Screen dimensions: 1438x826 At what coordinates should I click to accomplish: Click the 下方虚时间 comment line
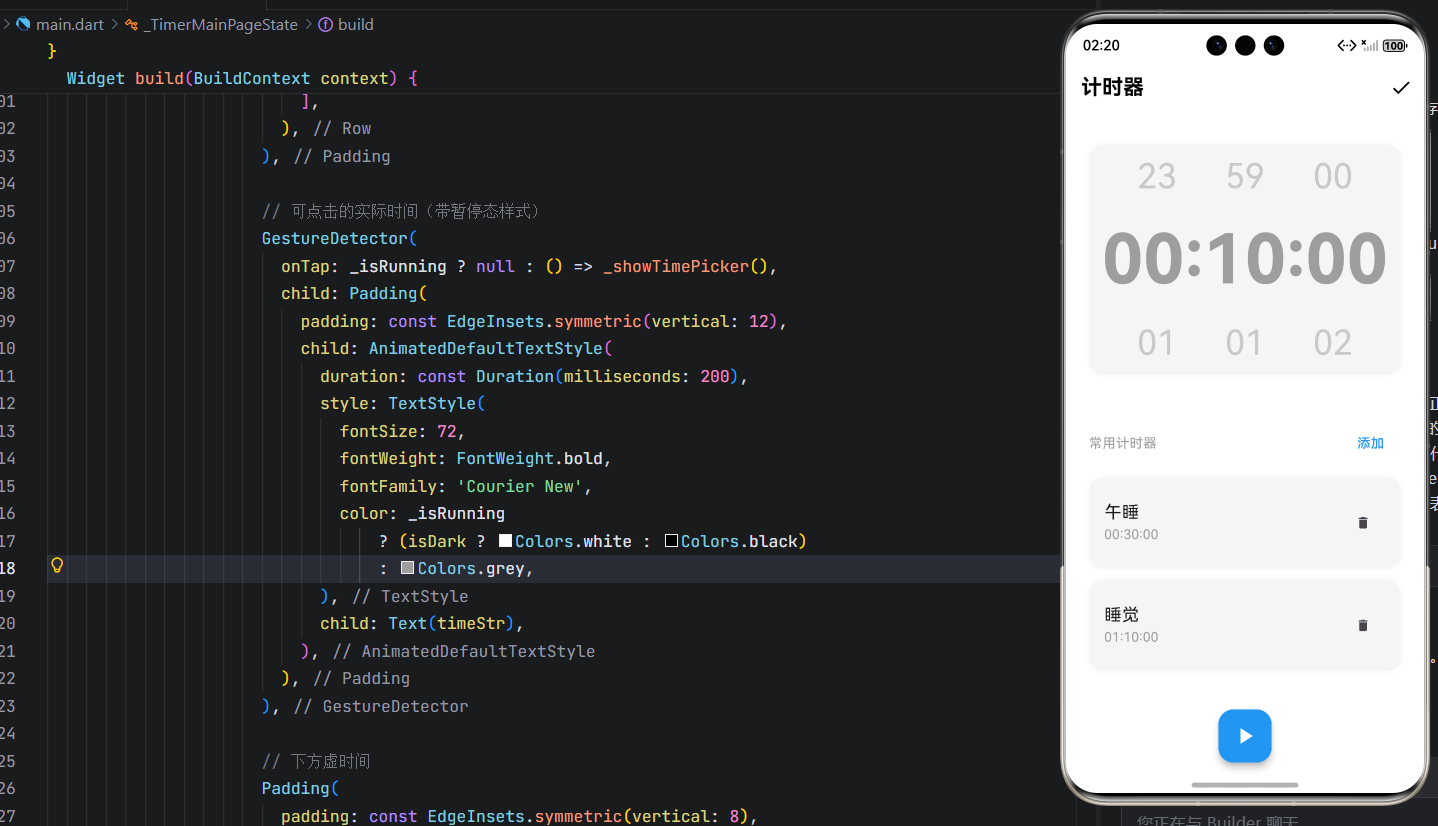(x=316, y=761)
